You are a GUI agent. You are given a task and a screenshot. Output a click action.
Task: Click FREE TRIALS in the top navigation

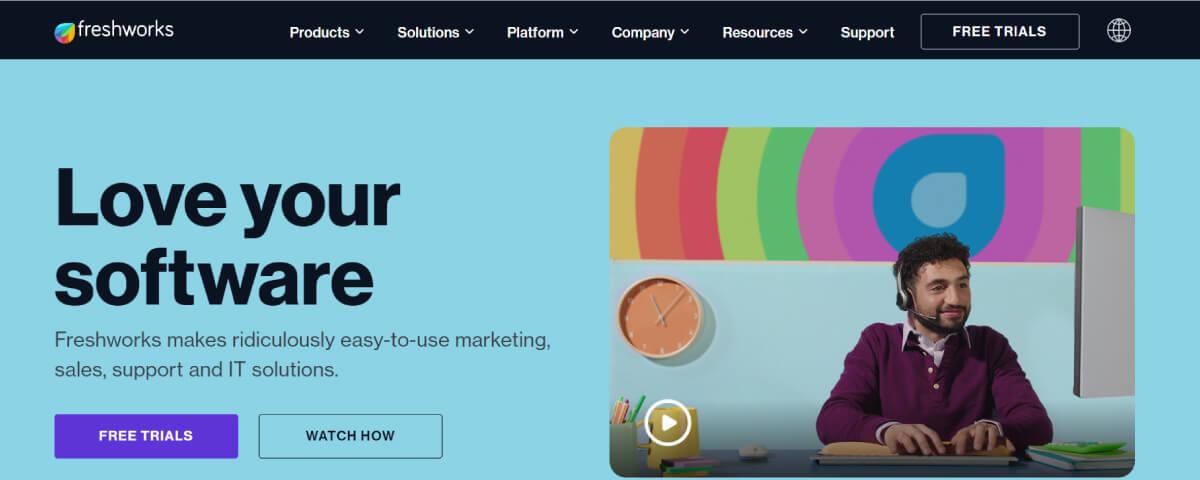click(1000, 32)
